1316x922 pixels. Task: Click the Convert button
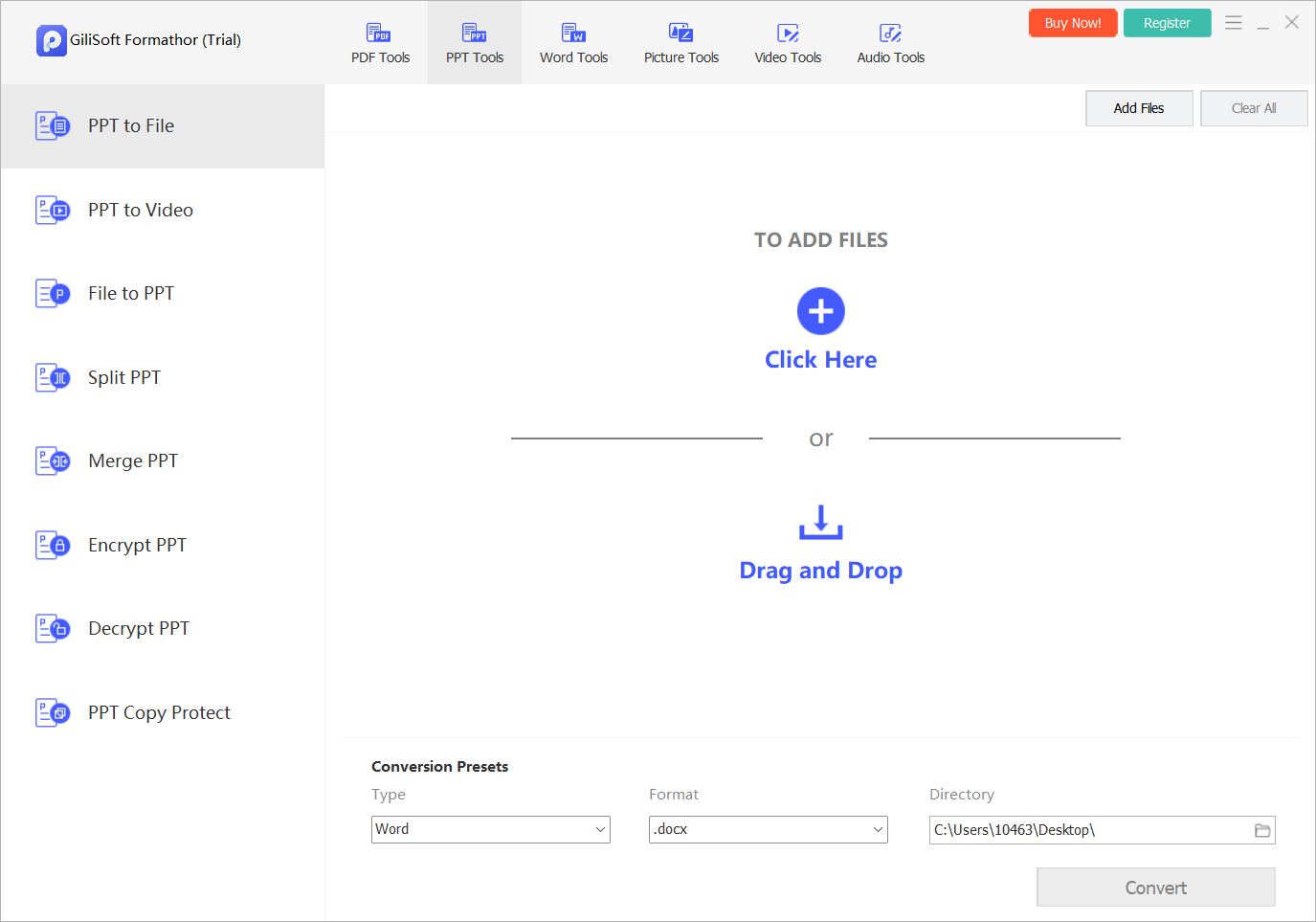tap(1156, 888)
